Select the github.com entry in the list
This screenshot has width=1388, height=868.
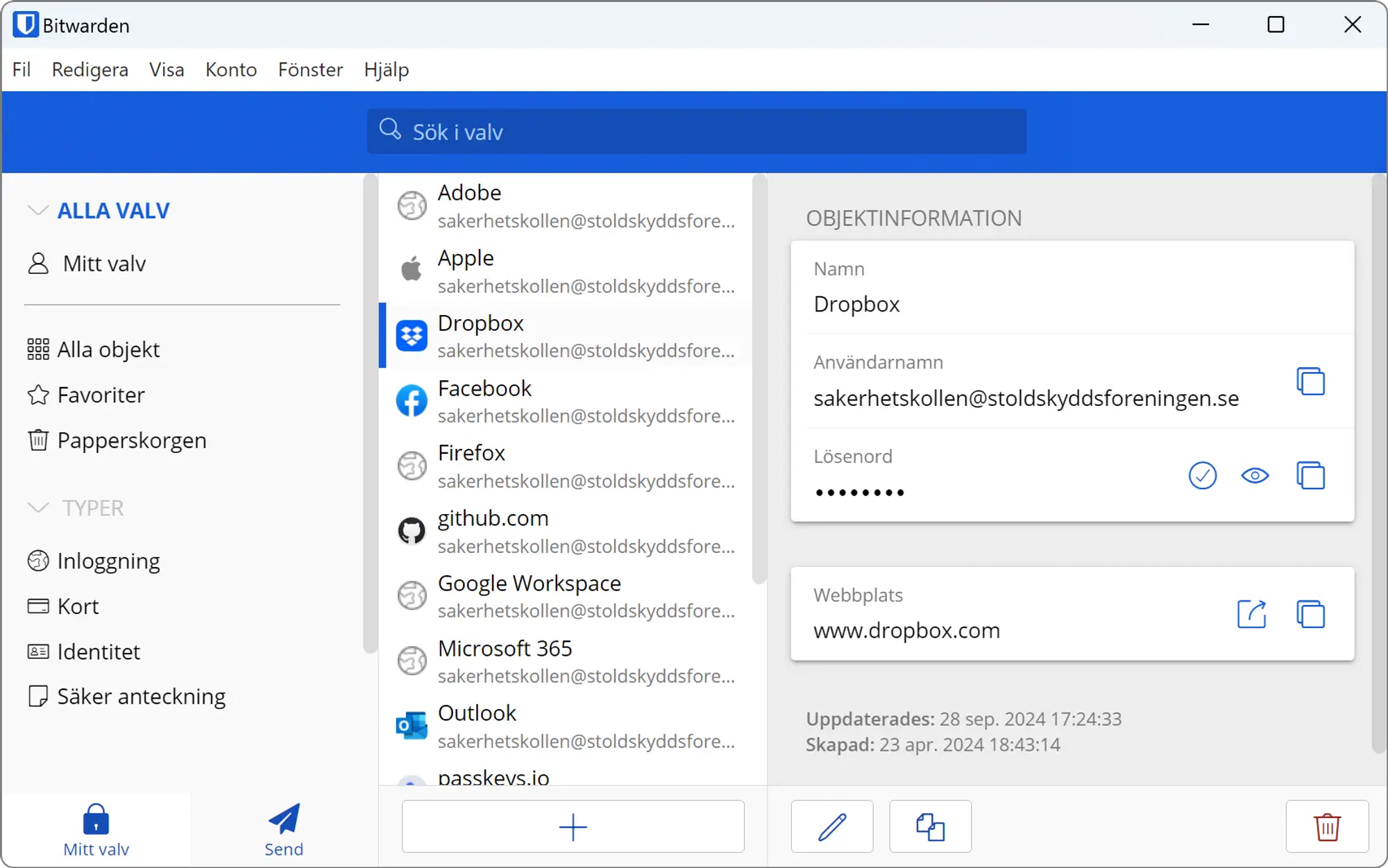click(566, 531)
